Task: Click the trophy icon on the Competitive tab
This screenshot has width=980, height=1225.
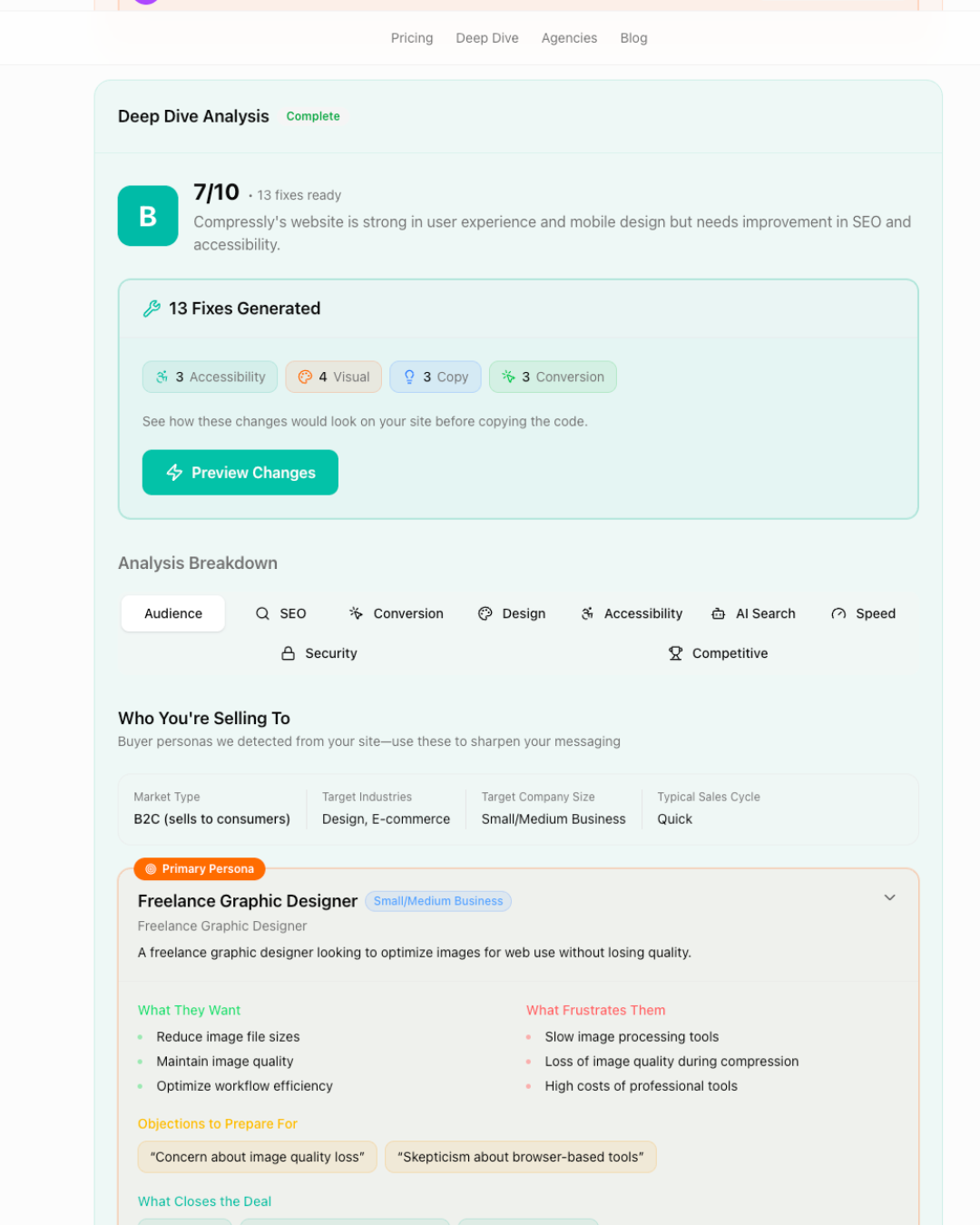Action: coord(675,652)
